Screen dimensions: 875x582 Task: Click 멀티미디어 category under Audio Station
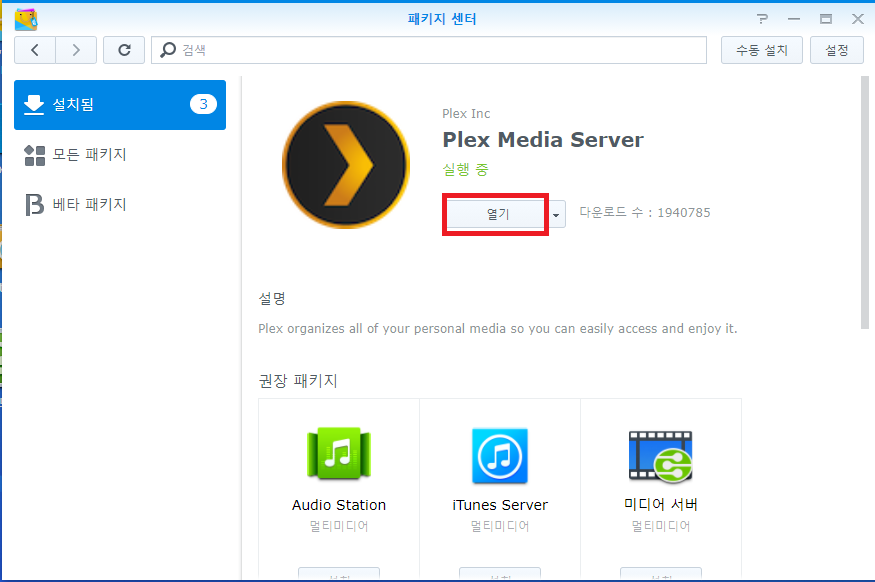coord(339,526)
